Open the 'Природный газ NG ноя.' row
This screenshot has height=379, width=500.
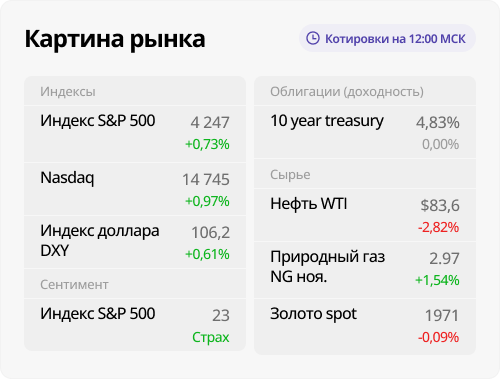click(365, 270)
